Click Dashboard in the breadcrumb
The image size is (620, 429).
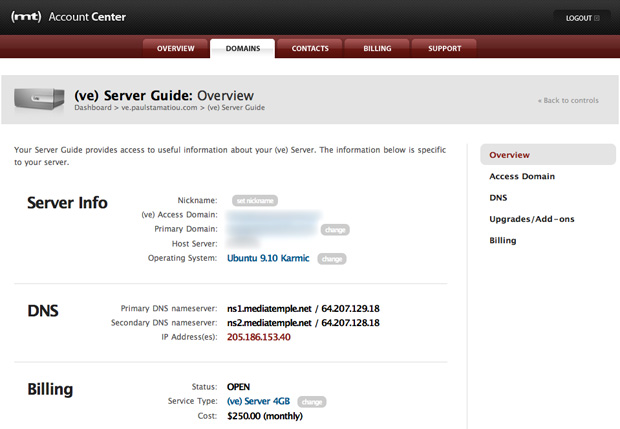point(93,108)
